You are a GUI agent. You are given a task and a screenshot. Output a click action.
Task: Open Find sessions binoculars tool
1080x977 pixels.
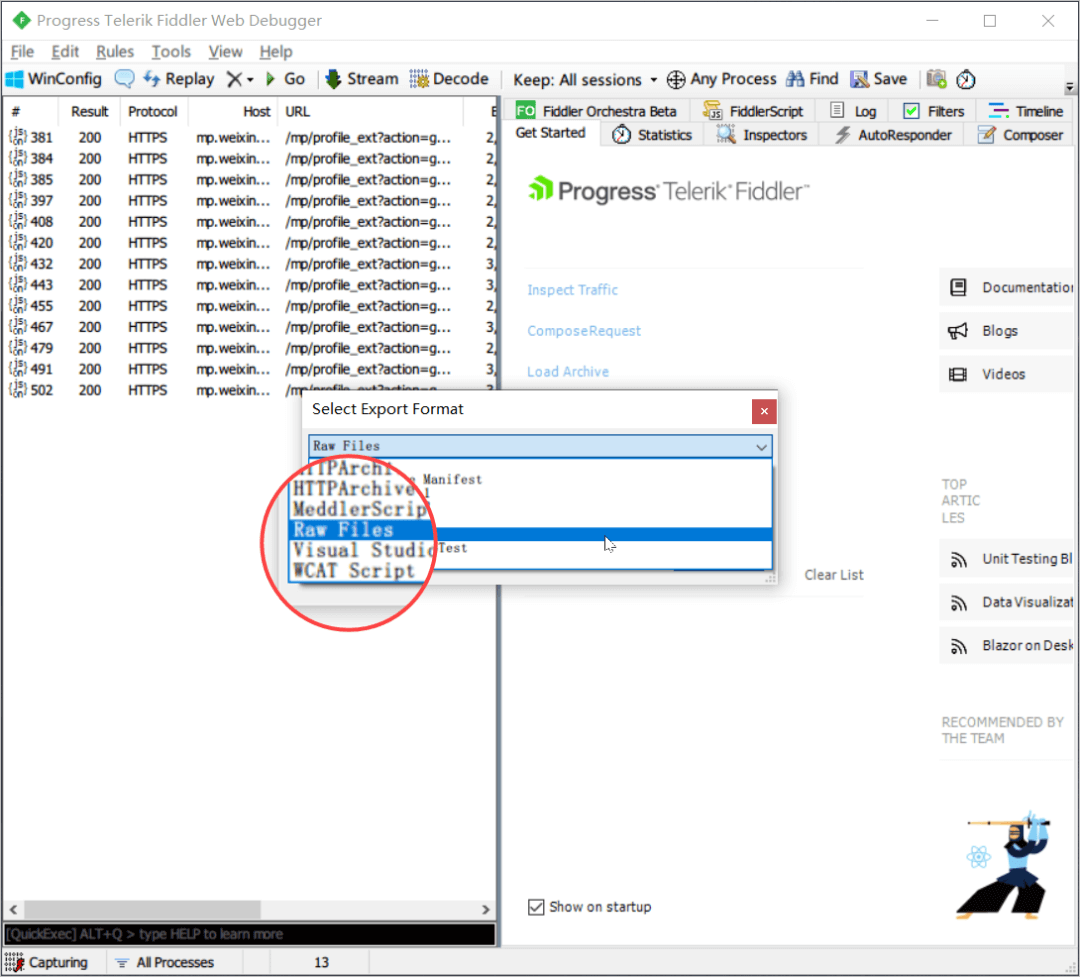click(812, 79)
